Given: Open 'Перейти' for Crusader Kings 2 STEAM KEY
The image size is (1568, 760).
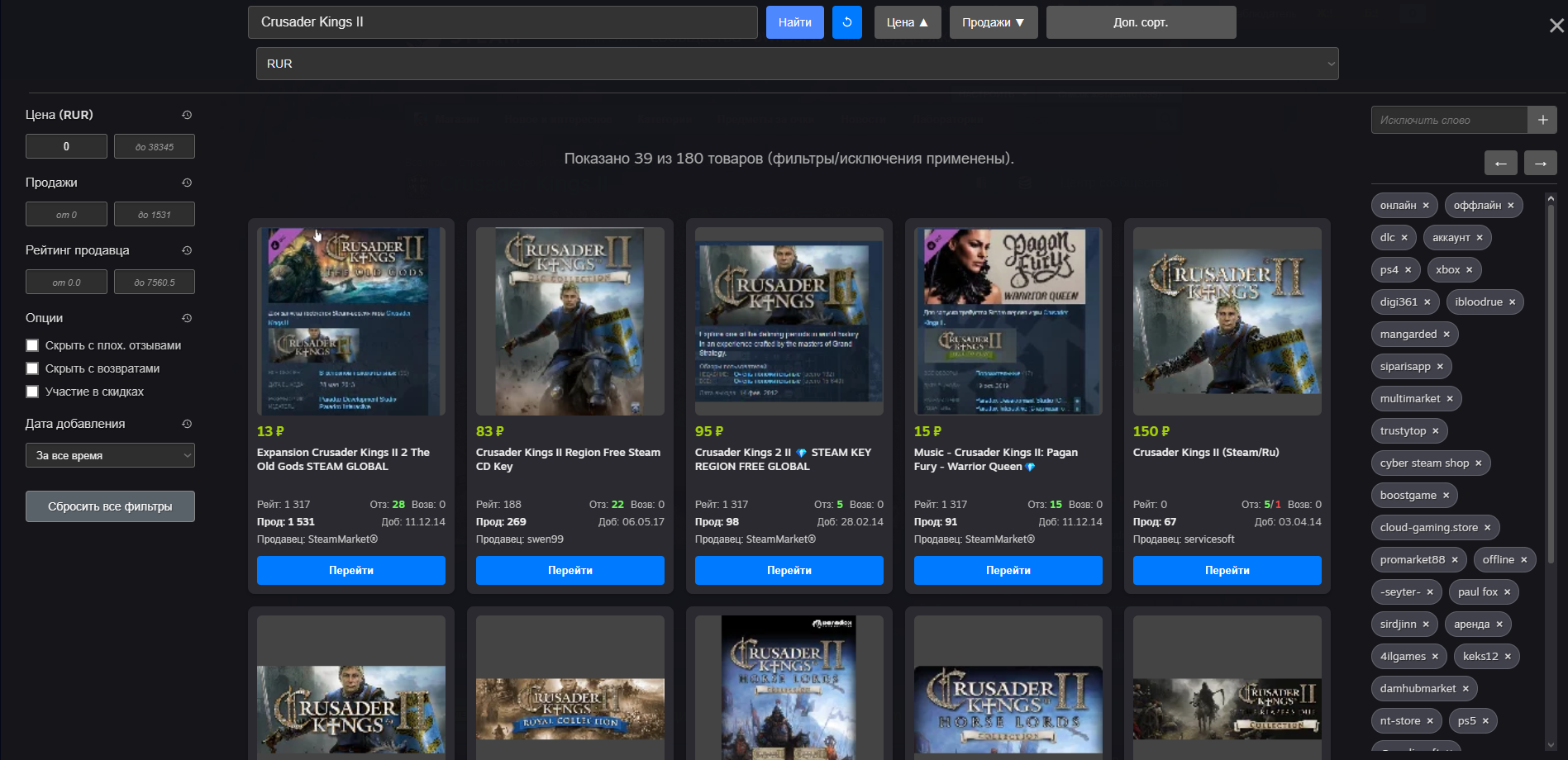Looking at the screenshot, I should pyautogui.click(x=789, y=570).
